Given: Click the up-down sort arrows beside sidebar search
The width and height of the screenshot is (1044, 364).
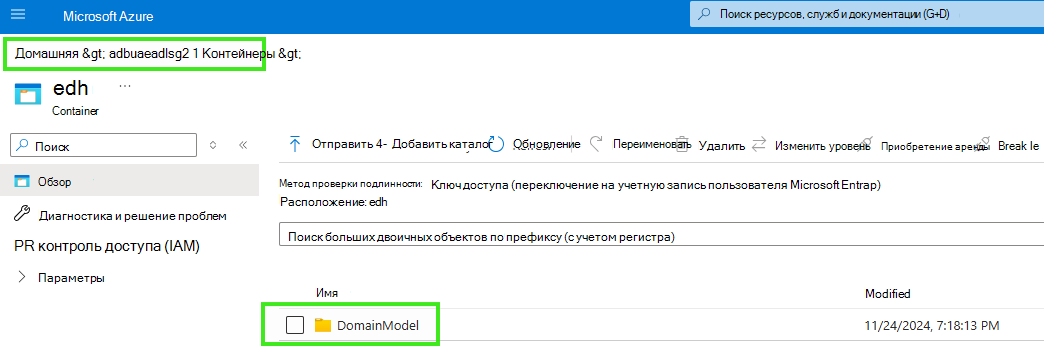Looking at the screenshot, I should [x=213, y=145].
